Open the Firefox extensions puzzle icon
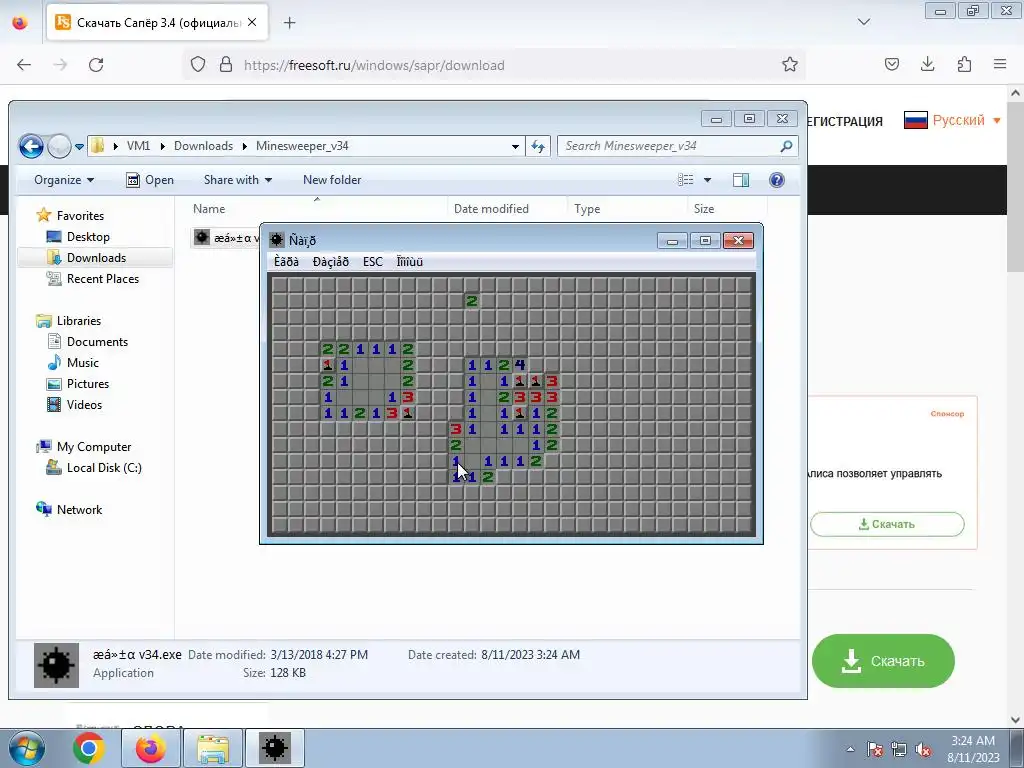 click(x=964, y=64)
